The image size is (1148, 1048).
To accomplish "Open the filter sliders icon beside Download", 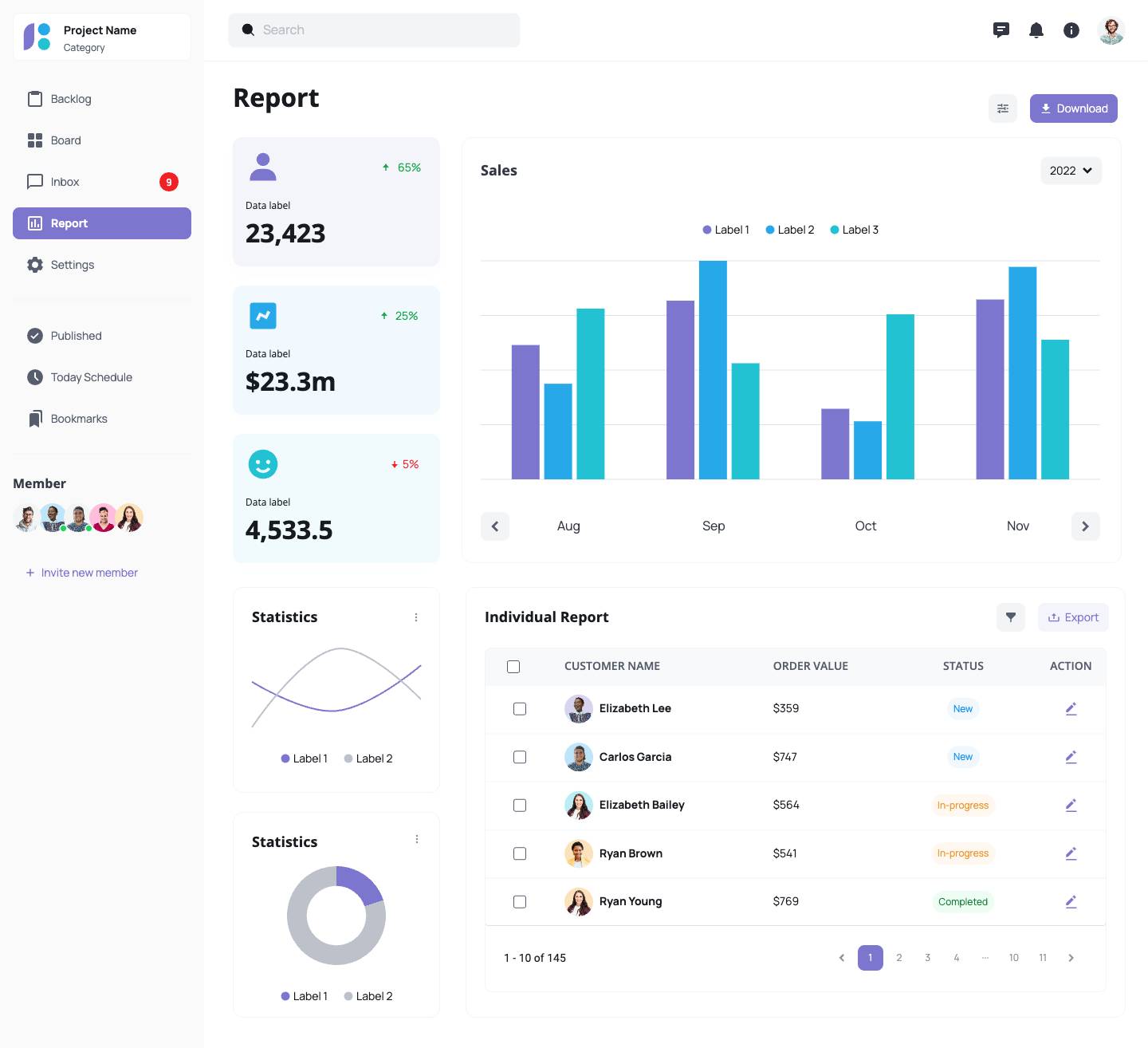I will coord(1003,108).
